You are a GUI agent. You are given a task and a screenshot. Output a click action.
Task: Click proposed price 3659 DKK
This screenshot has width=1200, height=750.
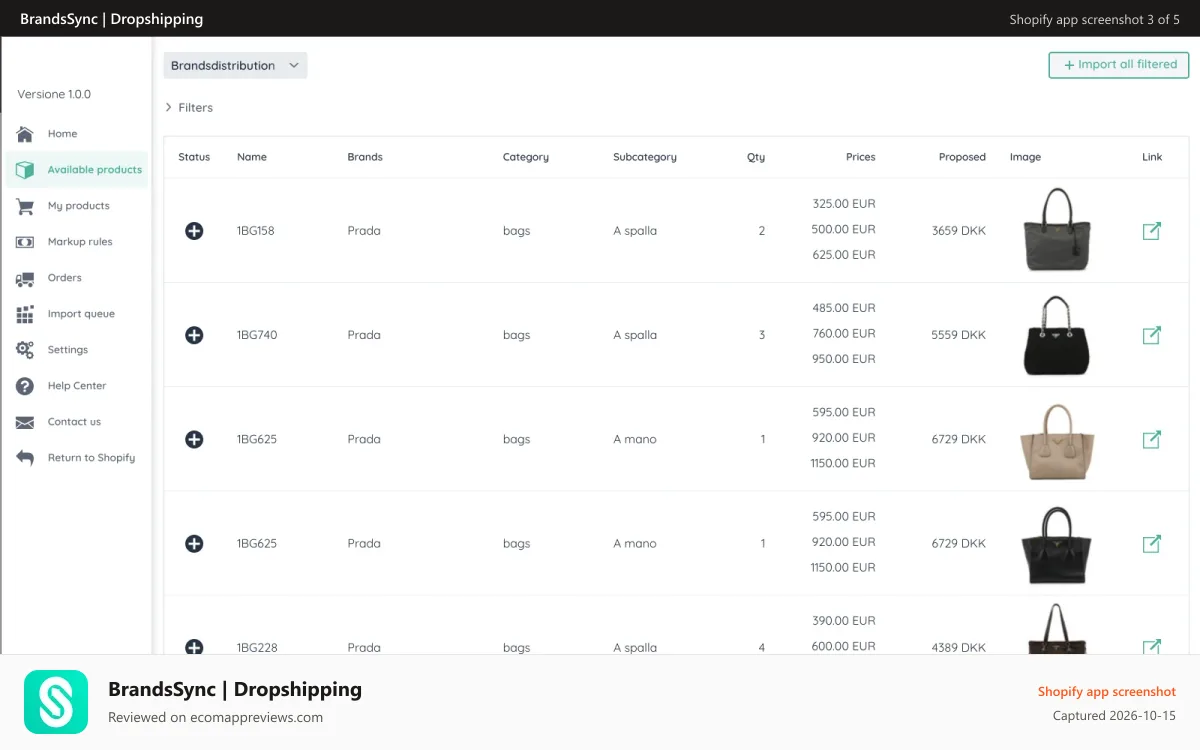[958, 231]
